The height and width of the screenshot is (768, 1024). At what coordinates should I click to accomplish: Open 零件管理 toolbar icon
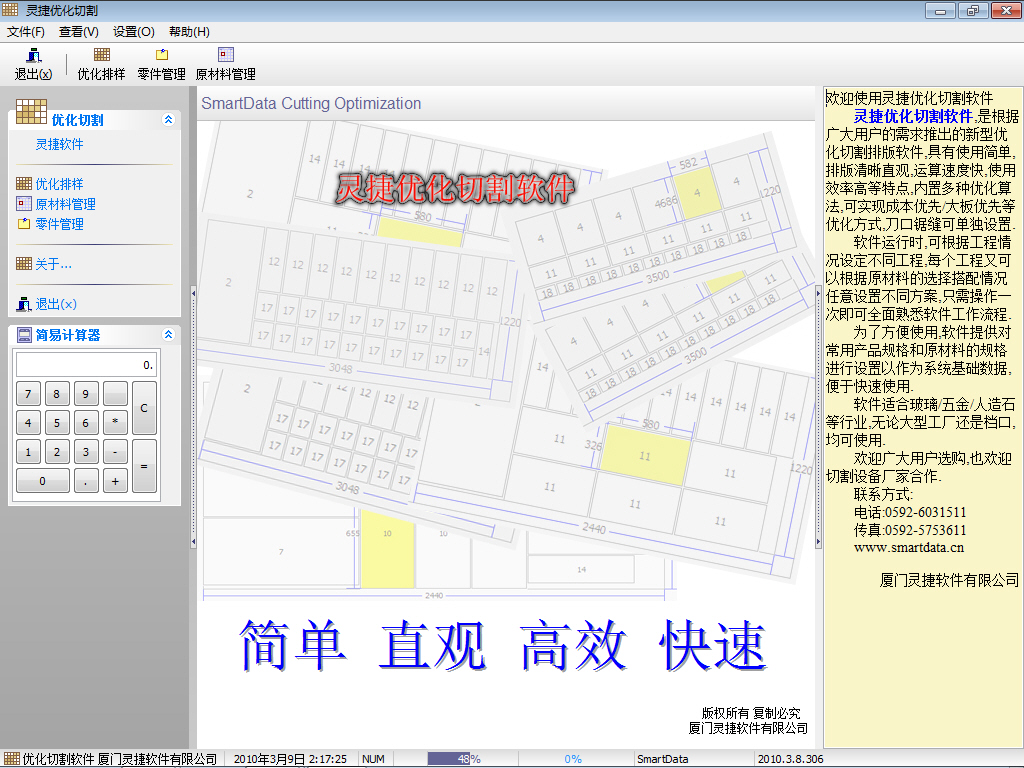pyautogui.click(x=161, y=55)
